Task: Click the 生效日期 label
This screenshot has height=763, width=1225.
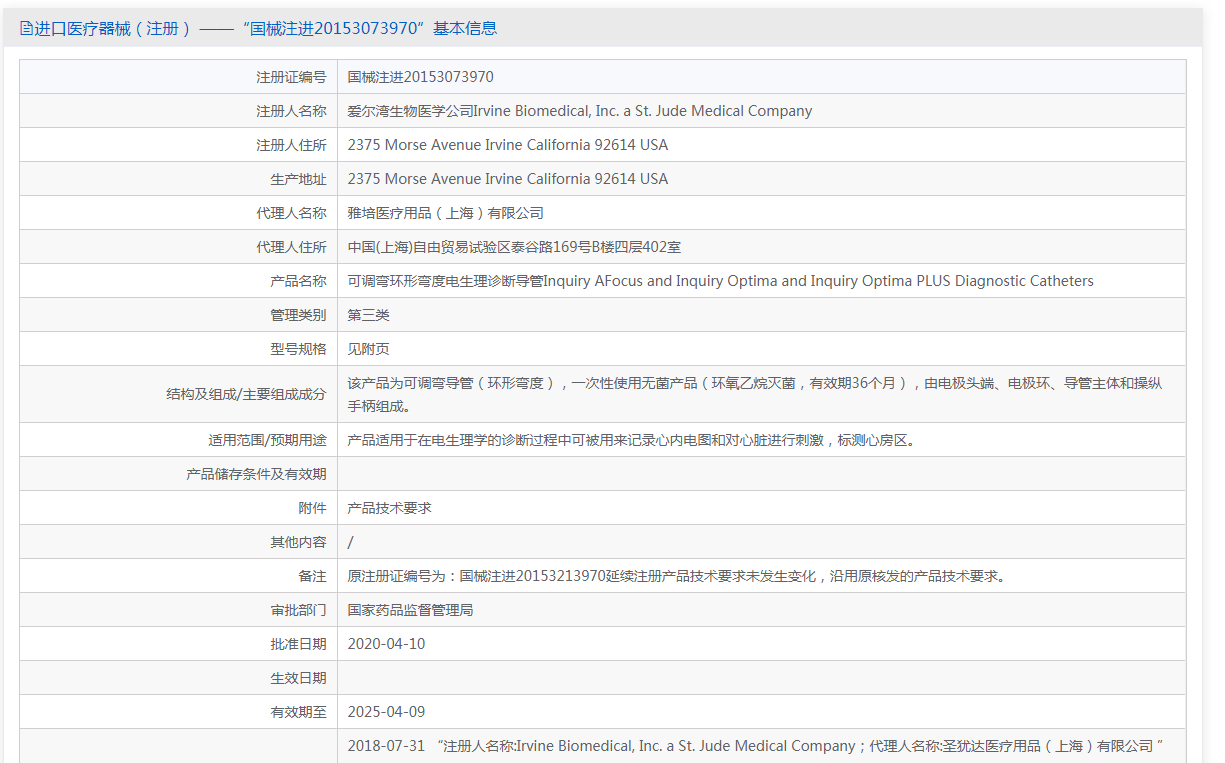Action: click(298, 678)
